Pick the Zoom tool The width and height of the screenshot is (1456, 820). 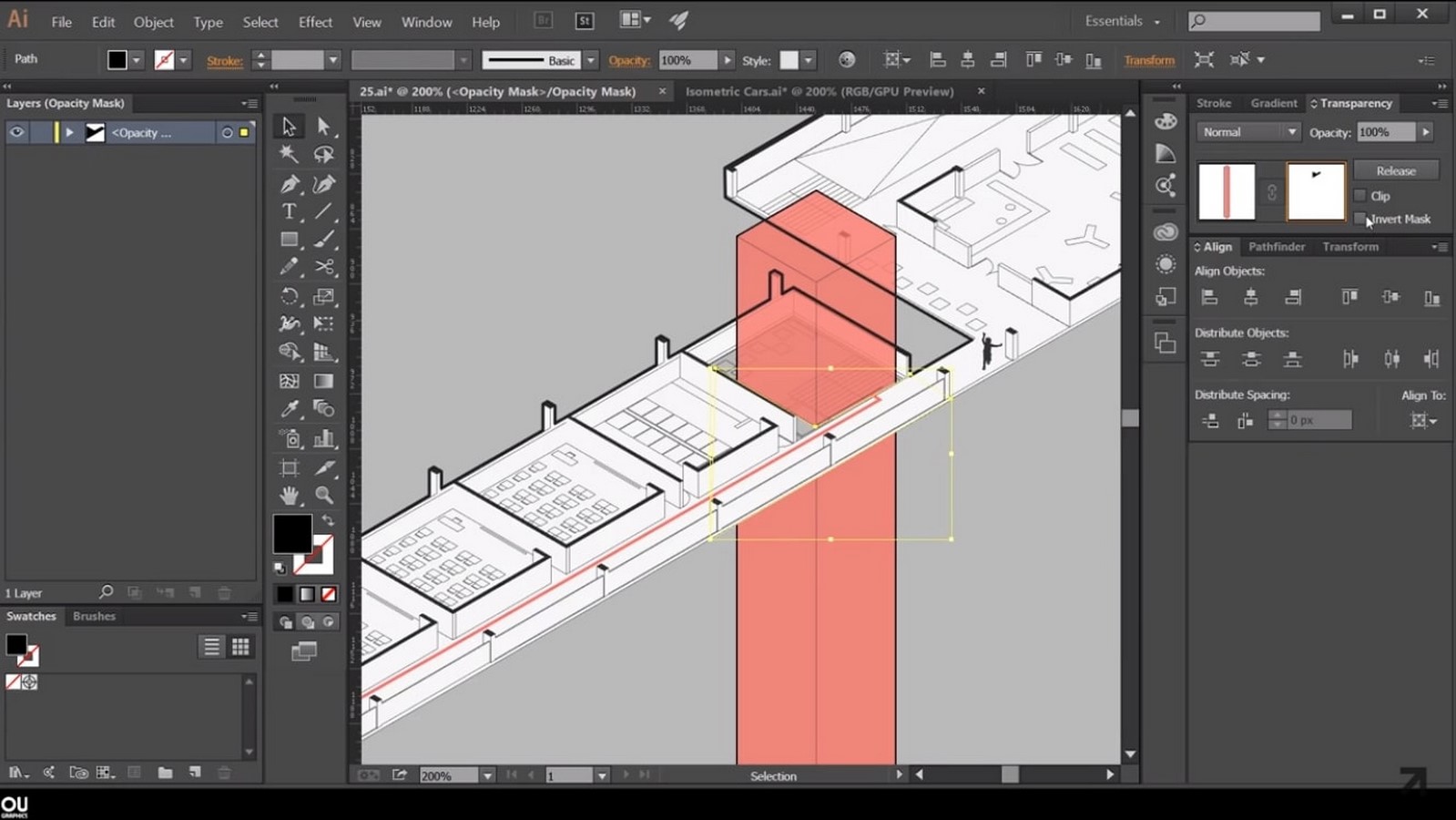(324, 495)
